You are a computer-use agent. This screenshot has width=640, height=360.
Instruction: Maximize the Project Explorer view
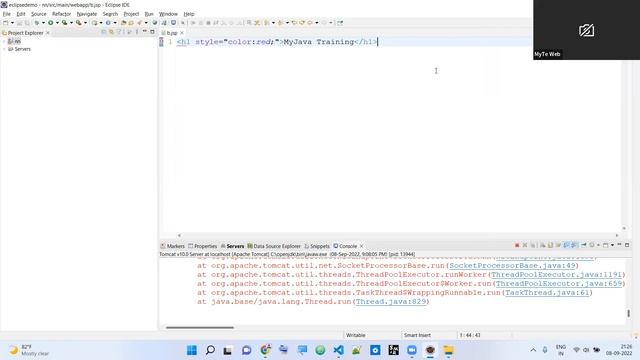[x=152, y=32]
